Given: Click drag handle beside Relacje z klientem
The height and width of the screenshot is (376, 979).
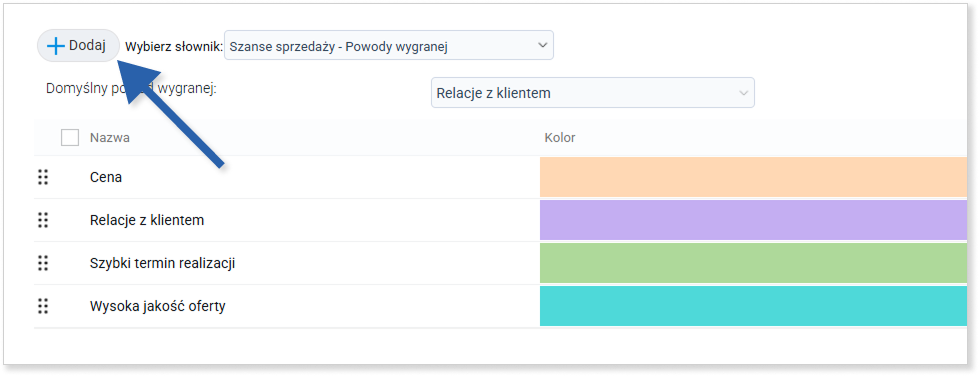Looking at the screenshot, I should tap(42, 220).
